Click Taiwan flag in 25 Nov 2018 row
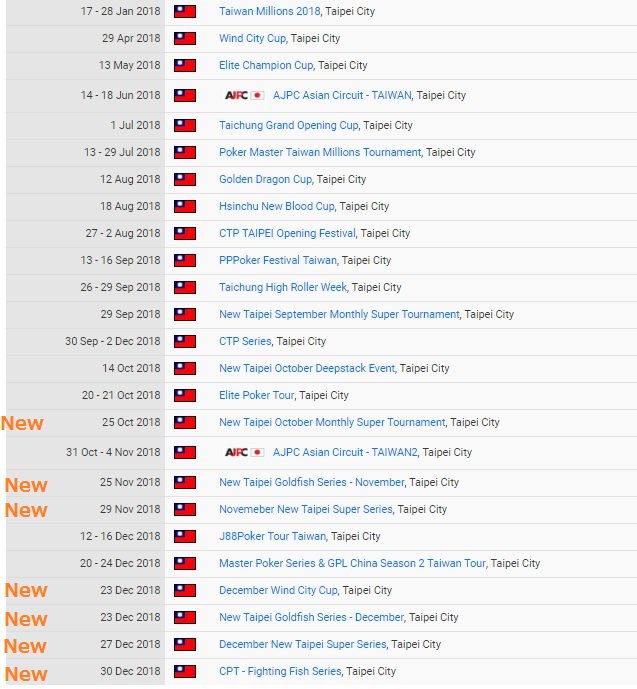Viewport: 637px width, 689px height. pyautogui.click(x=185, y=483)
